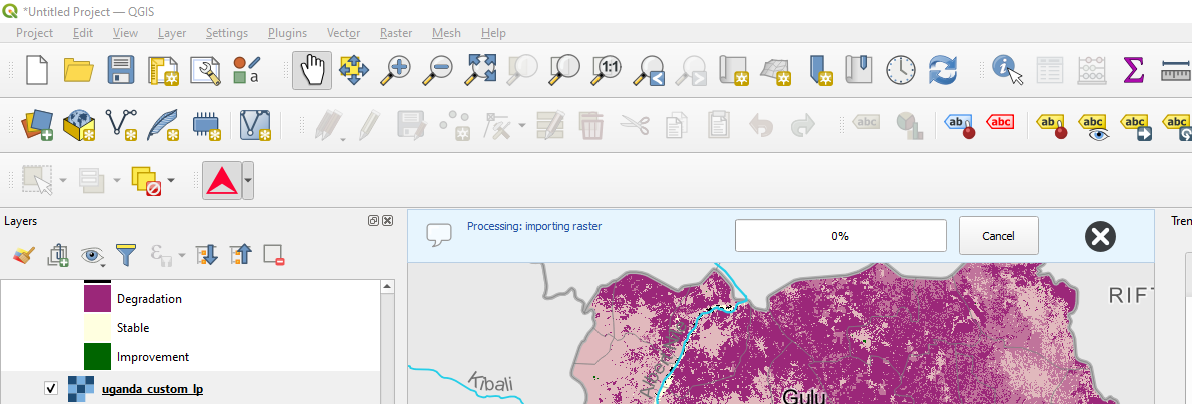Toggle Filter Legend funnel in Layers panel
The width and height of the screenshot is (1192, 404).
point(125,256)
